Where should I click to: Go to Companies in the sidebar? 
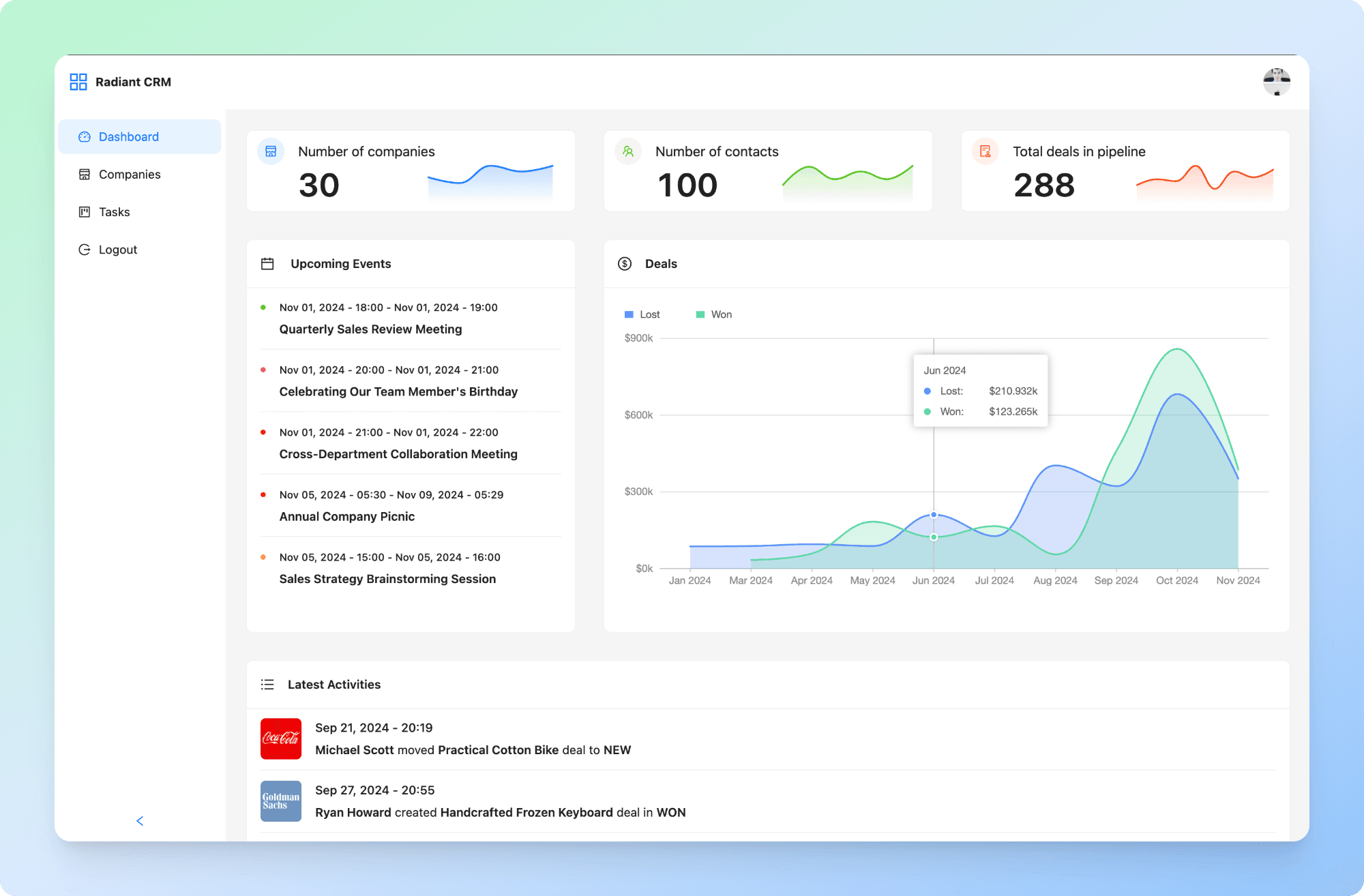pos(130,175)
